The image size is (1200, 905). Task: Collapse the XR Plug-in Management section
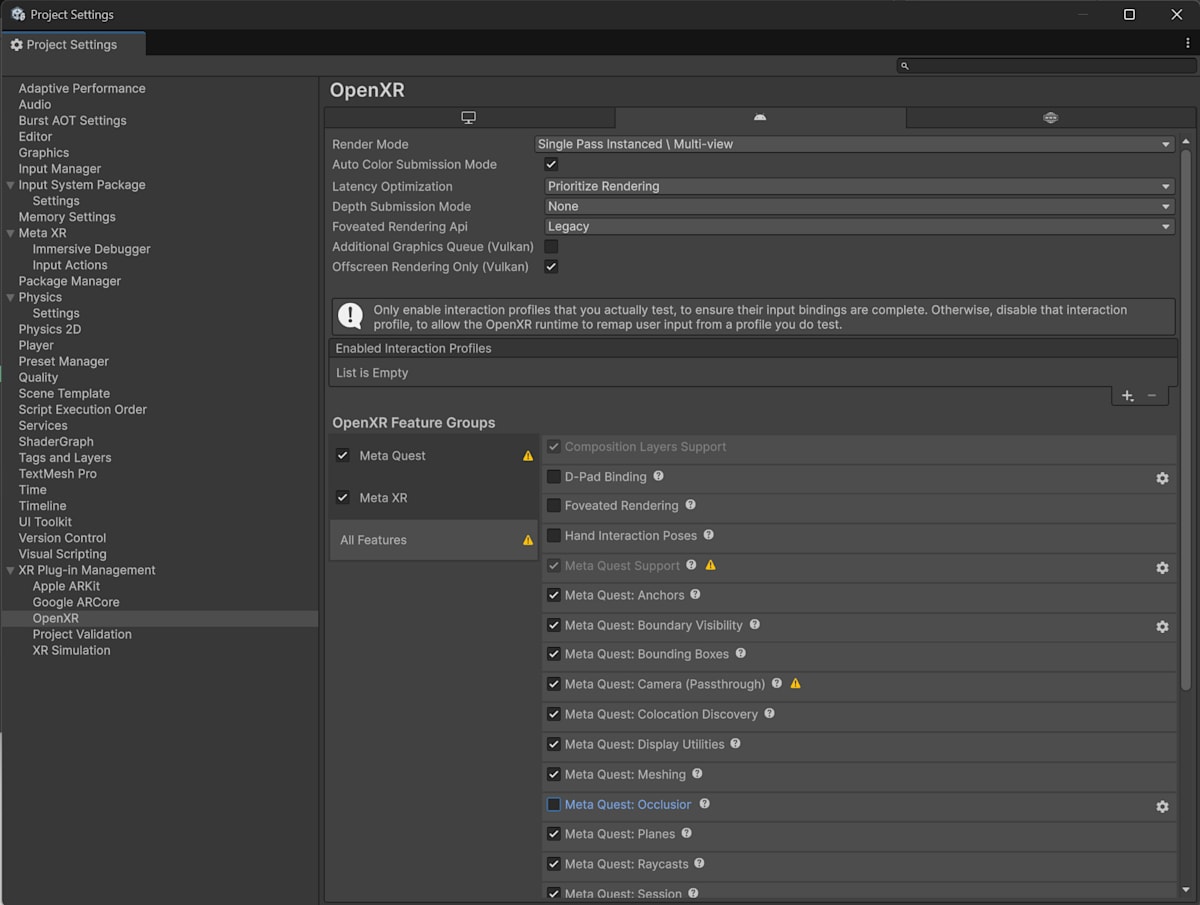[x=11, y=570]
